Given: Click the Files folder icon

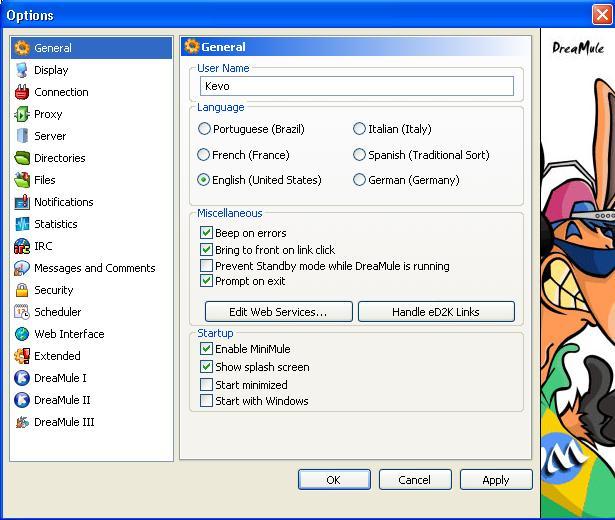Looking at the screenshot, I should click(22, 180).
